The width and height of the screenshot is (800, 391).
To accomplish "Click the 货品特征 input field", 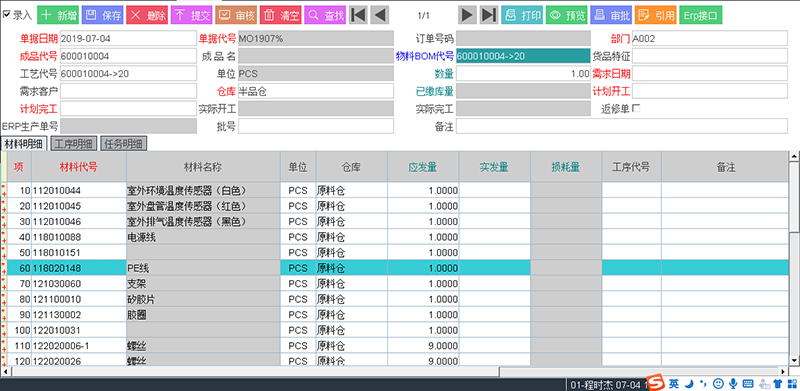I will pos(710,56).
